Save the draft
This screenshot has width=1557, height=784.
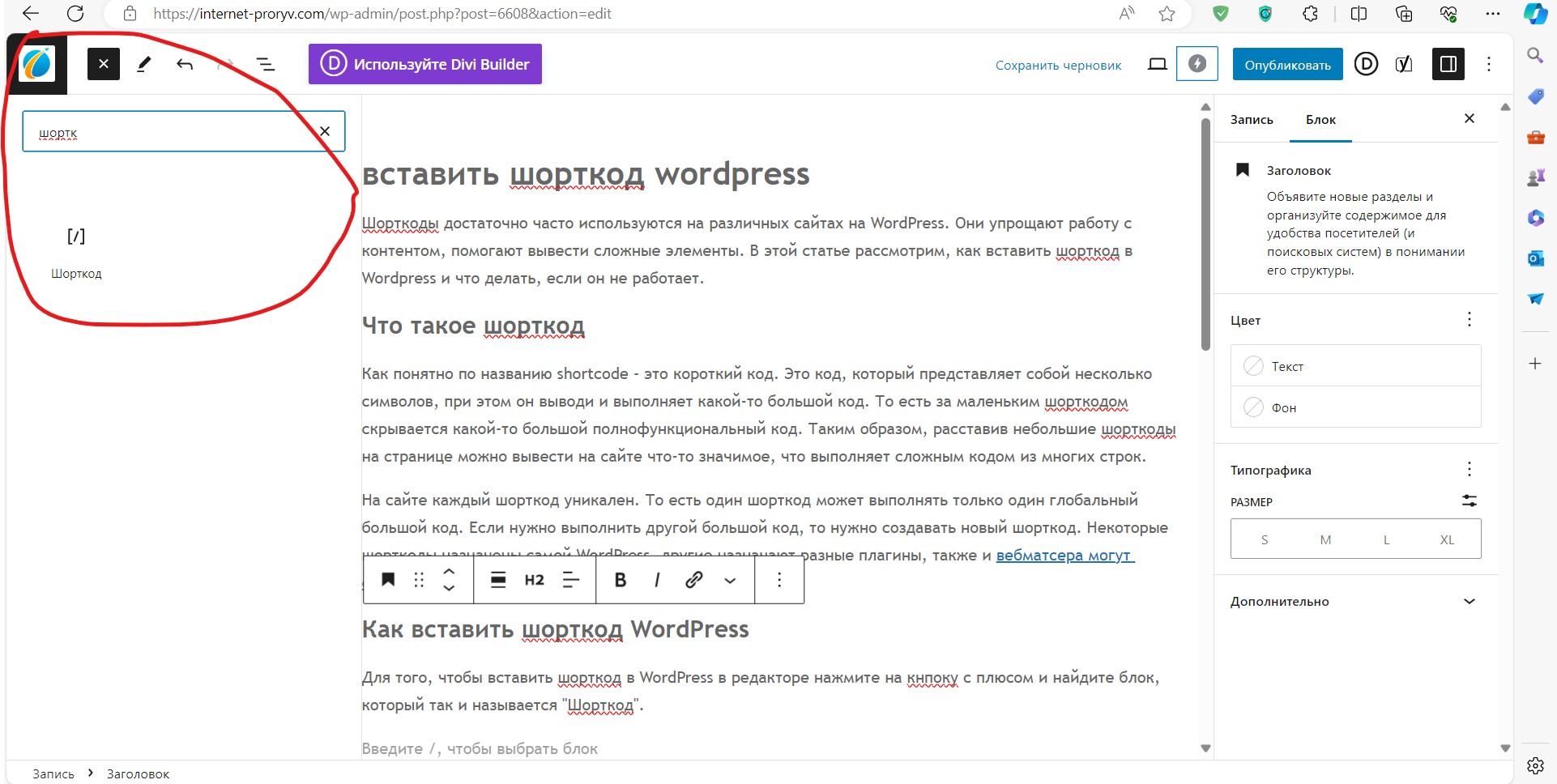[x=1058, y=65]
